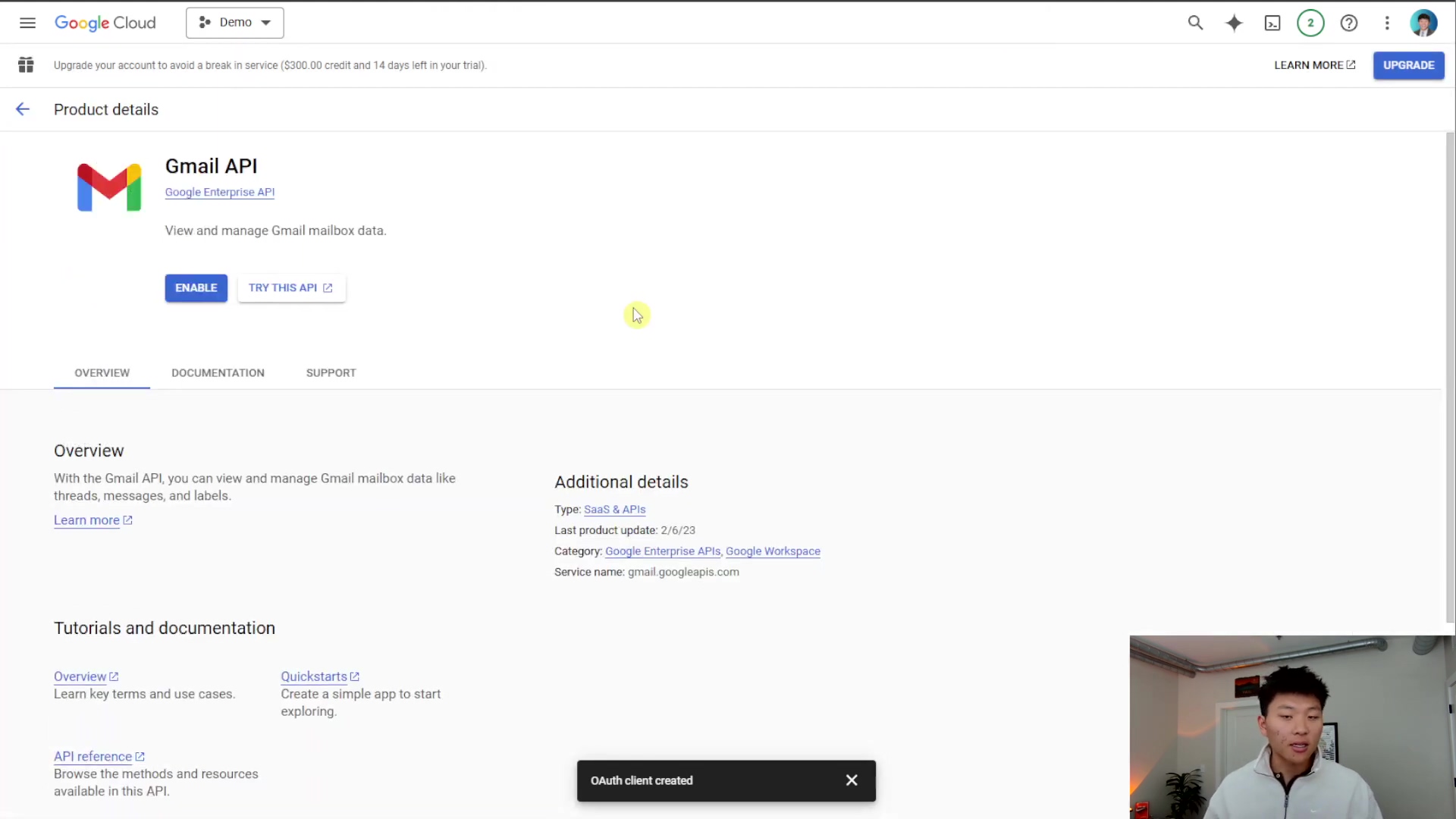Open the Overview tutorial link
The width and height of the screenshot is (1456, 819).
tap(86, 676)
